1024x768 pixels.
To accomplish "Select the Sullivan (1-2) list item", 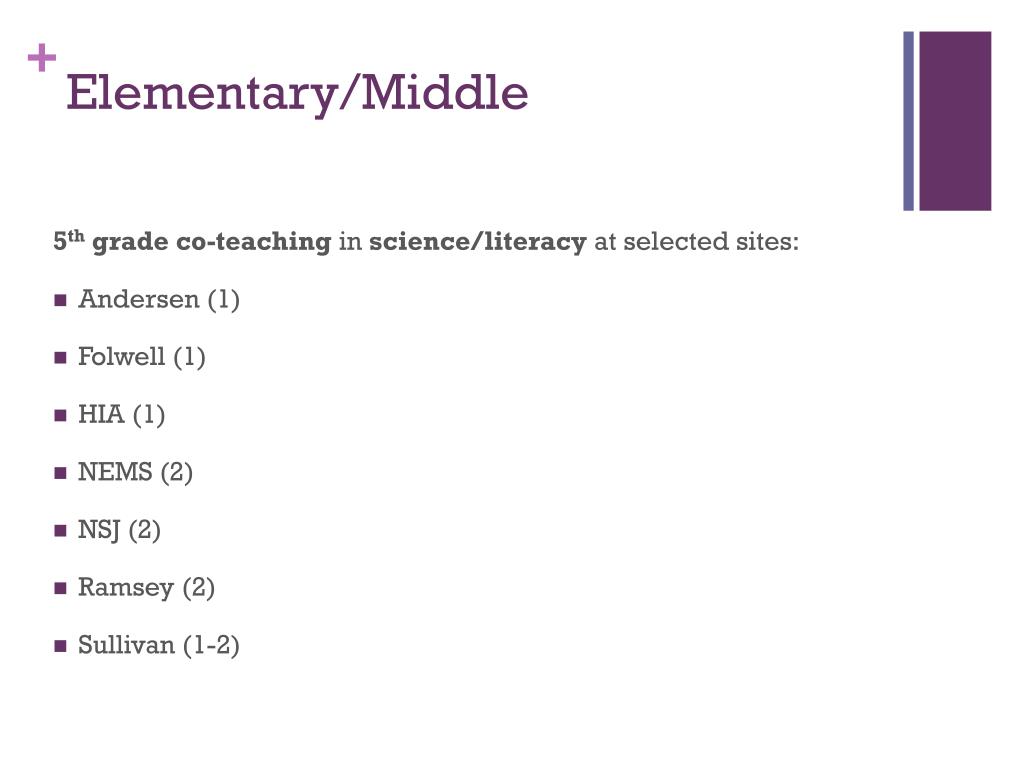I will (159, 645).
